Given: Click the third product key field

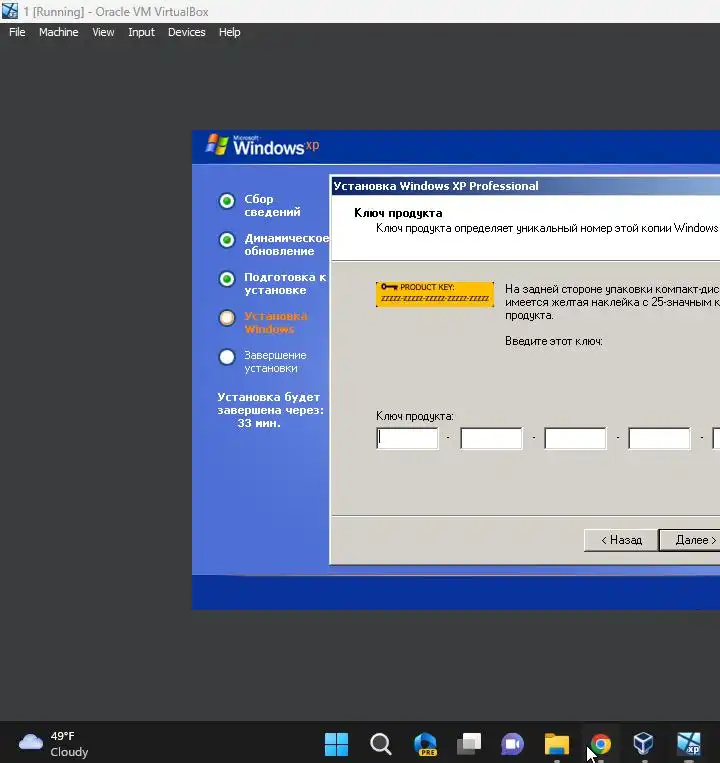Looking at the screenshot, I should click(x=575, y=438).
